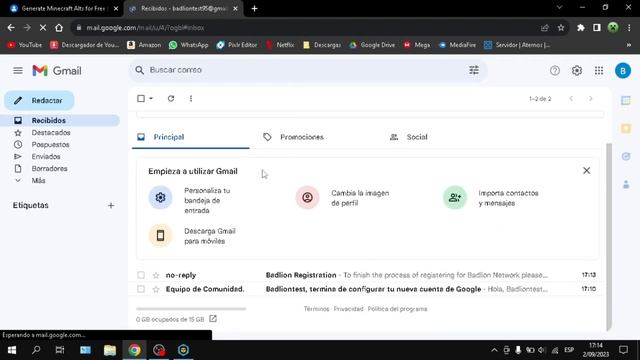Open Chrome from the Windows taskbar
This screenshot has width=640, height=360.
coord(134,350)
